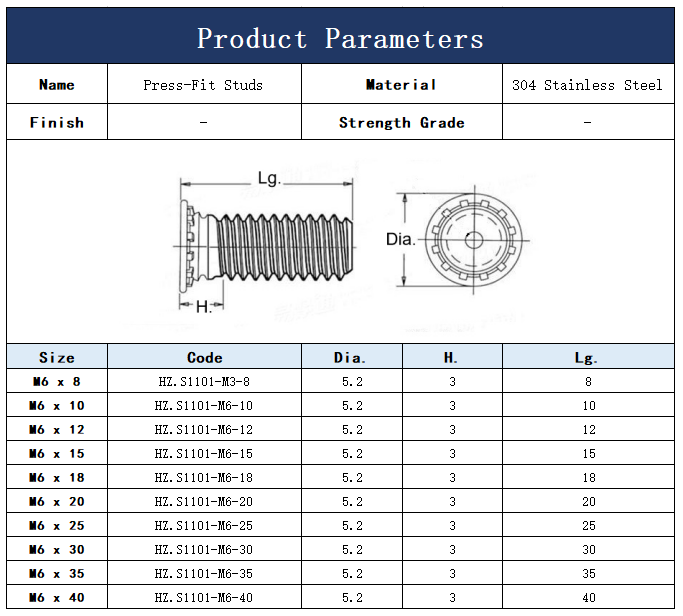Viewport: 683px width, 616px height.
Task: Click code HZ.S1101-M6-40 in last row
Action: tap(204, 597)
